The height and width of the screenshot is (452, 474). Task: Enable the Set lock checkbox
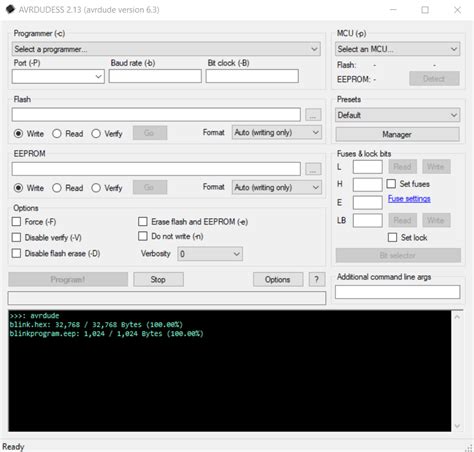click(x=392, y=237)
